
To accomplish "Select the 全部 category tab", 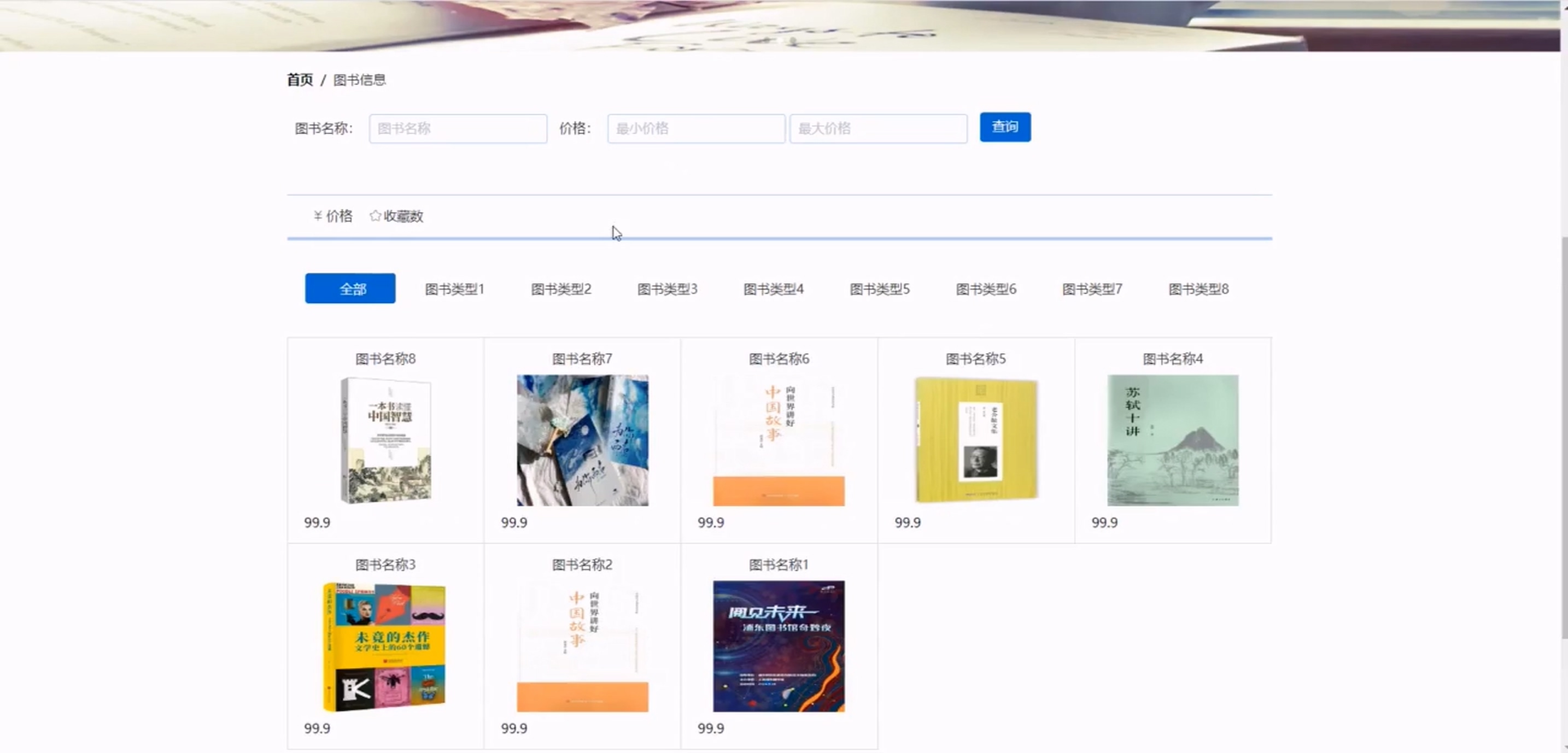I will [x=350, y=289].
